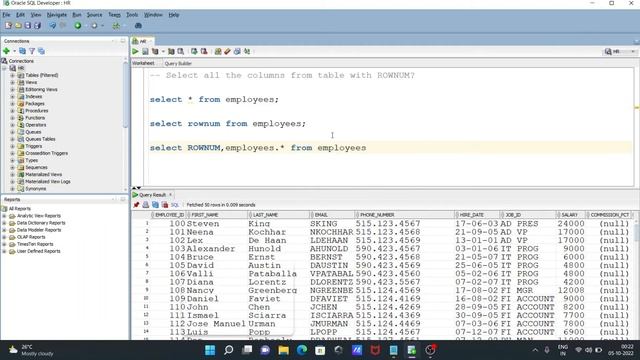
Task: Select the Queues Tables tree item
Action: 40,139
